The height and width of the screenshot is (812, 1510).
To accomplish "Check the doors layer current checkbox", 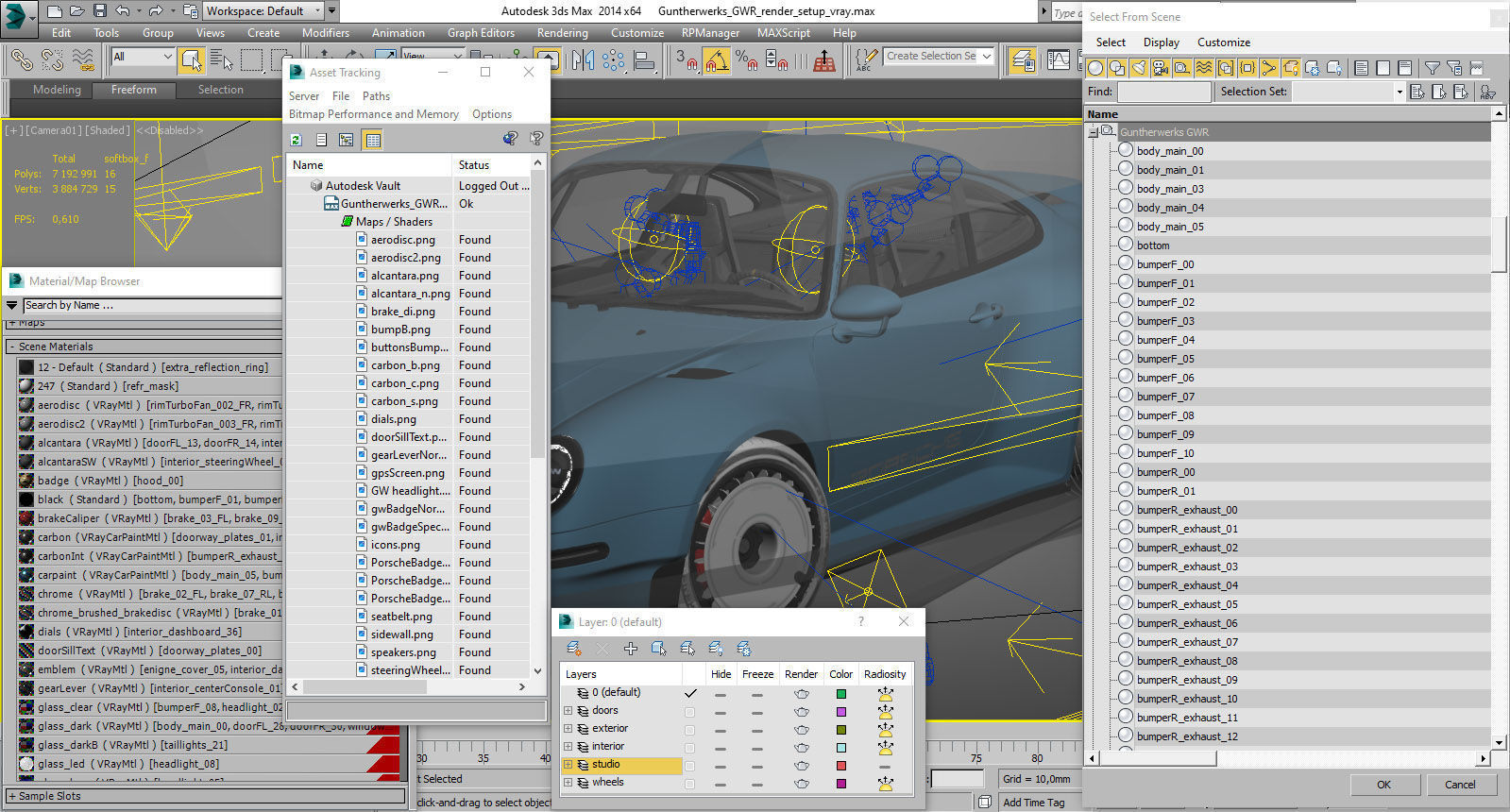I will pyautogui.click(x=689, y=711).
